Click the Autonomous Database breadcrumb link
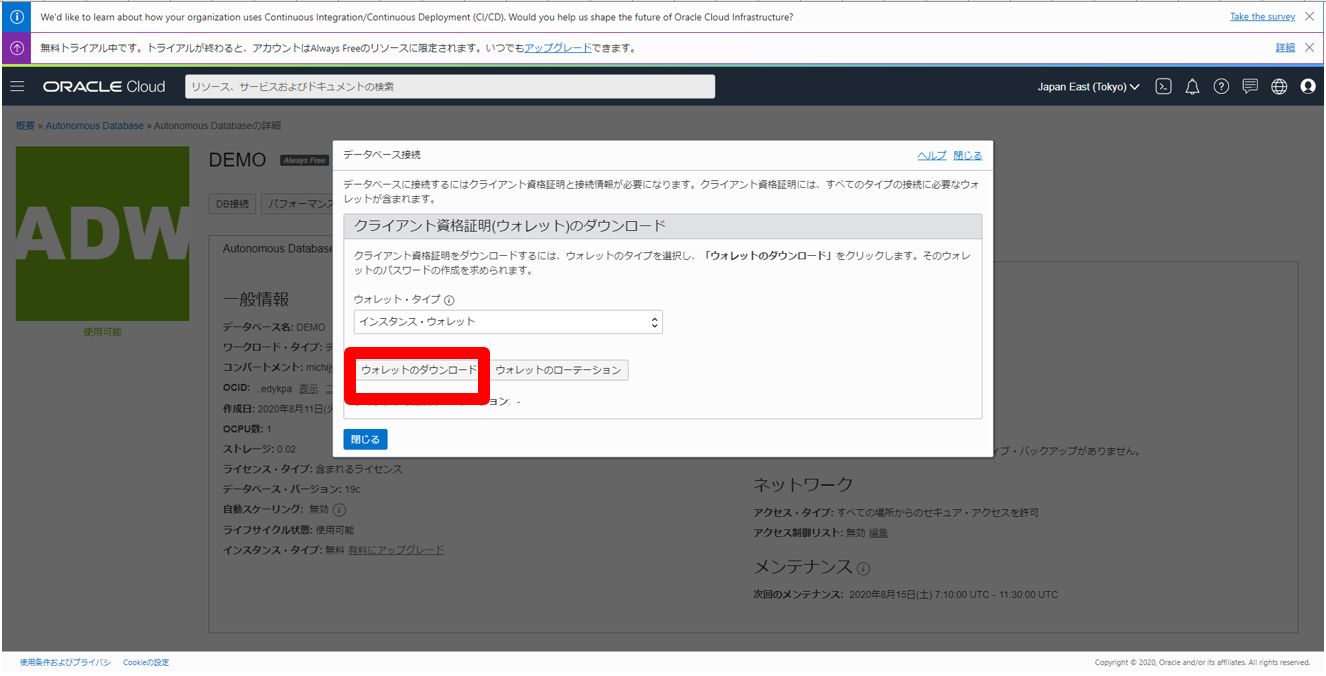 click(x=94, y=126)
